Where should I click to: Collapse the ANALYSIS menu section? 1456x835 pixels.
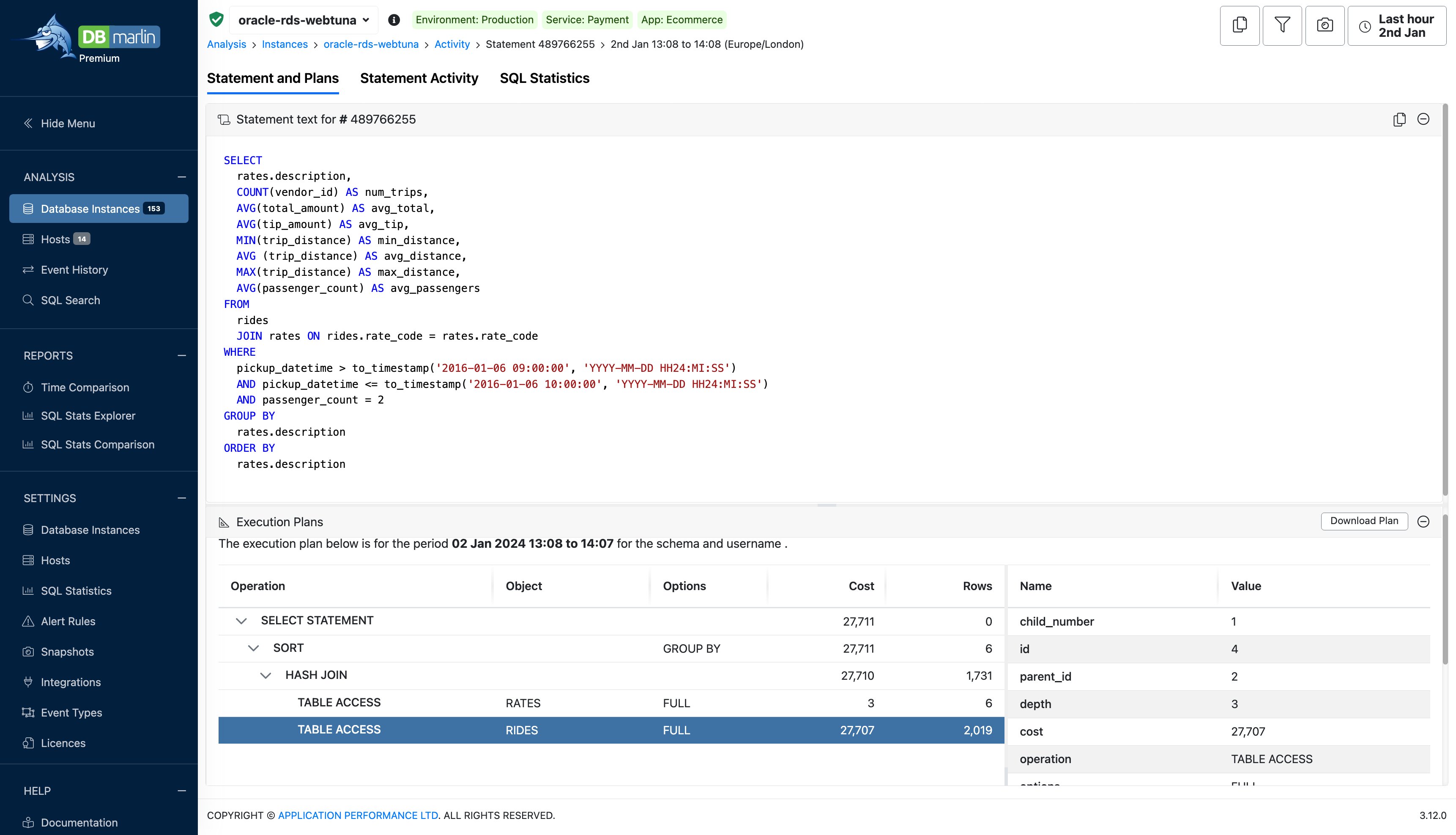tap(182, 177)
